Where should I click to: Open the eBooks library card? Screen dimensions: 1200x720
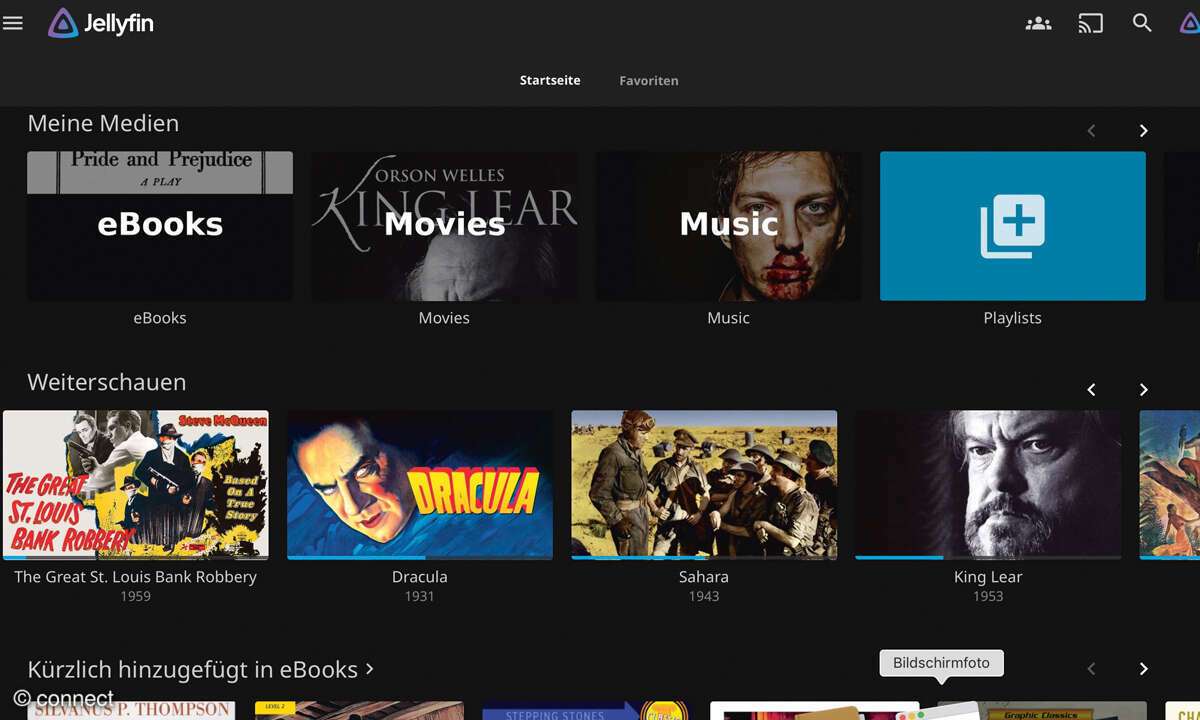(x=160, y=226)
